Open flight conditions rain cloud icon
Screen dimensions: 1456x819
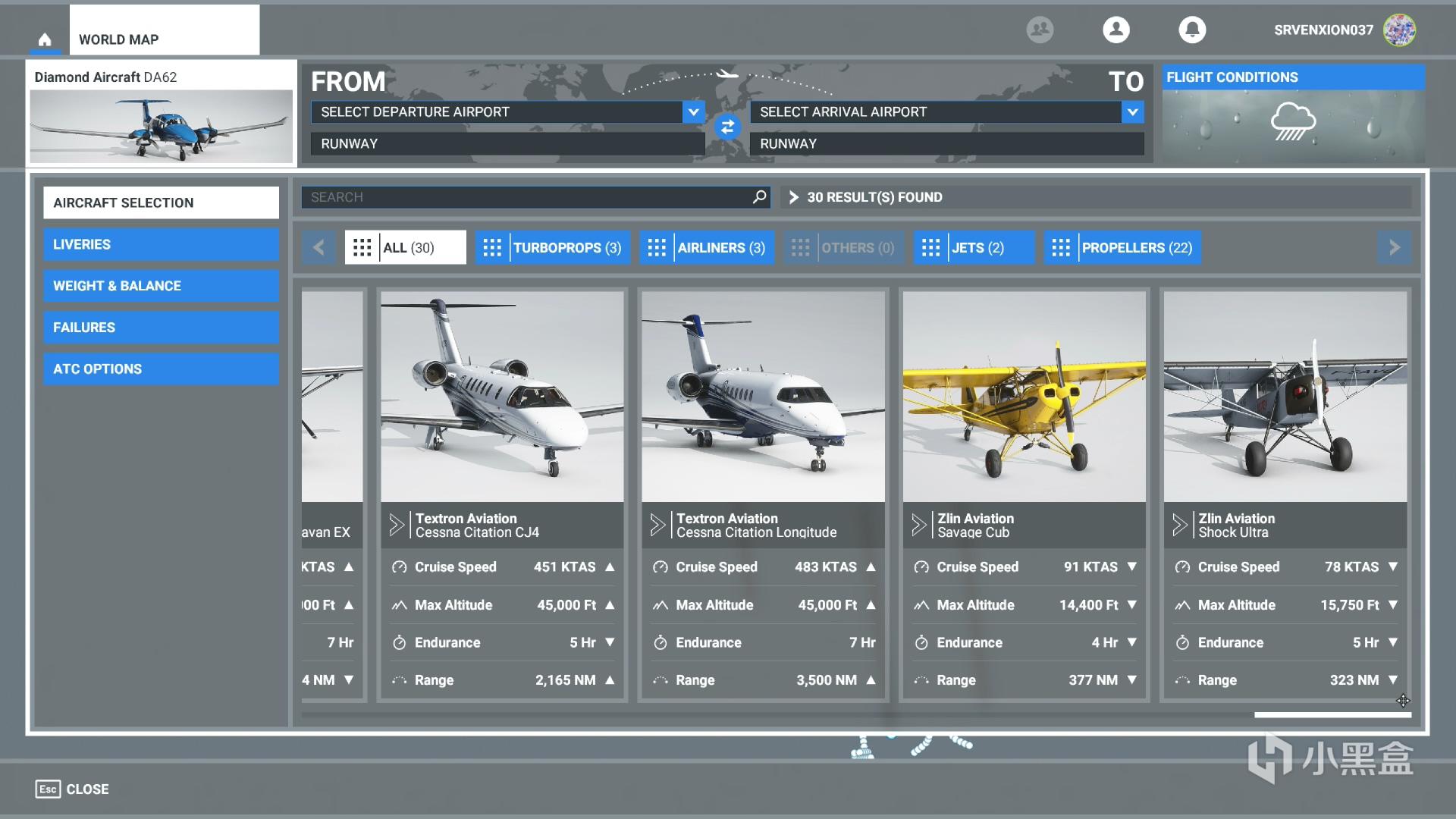[1293, 121]
